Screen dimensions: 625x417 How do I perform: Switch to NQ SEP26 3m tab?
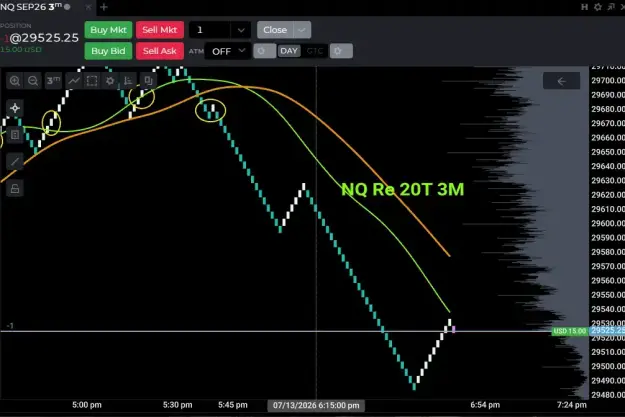coord(35,7)
